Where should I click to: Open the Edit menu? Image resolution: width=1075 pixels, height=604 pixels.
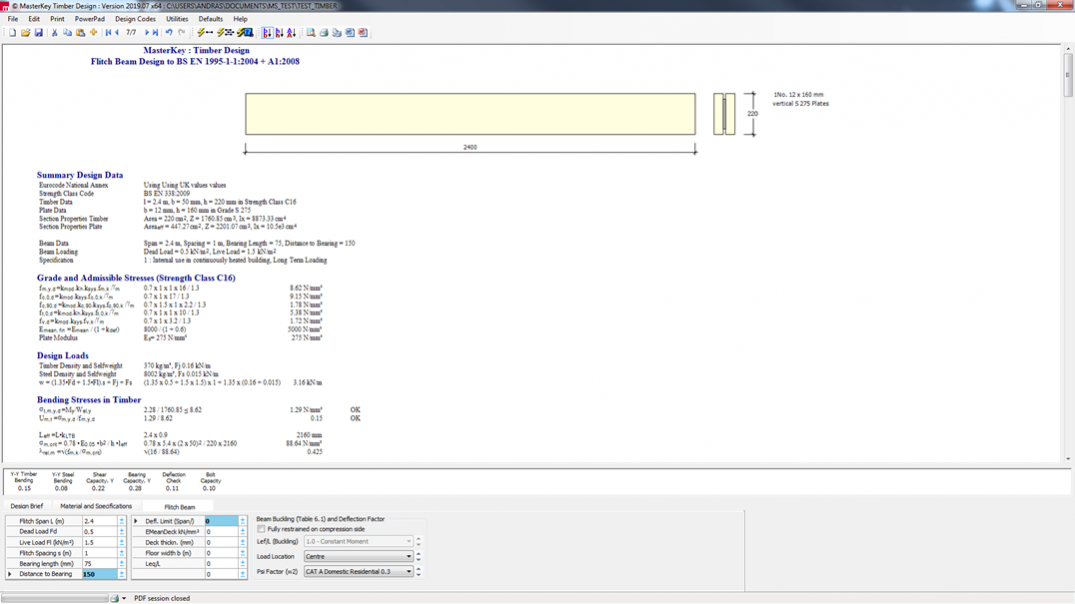pos(34,19)
